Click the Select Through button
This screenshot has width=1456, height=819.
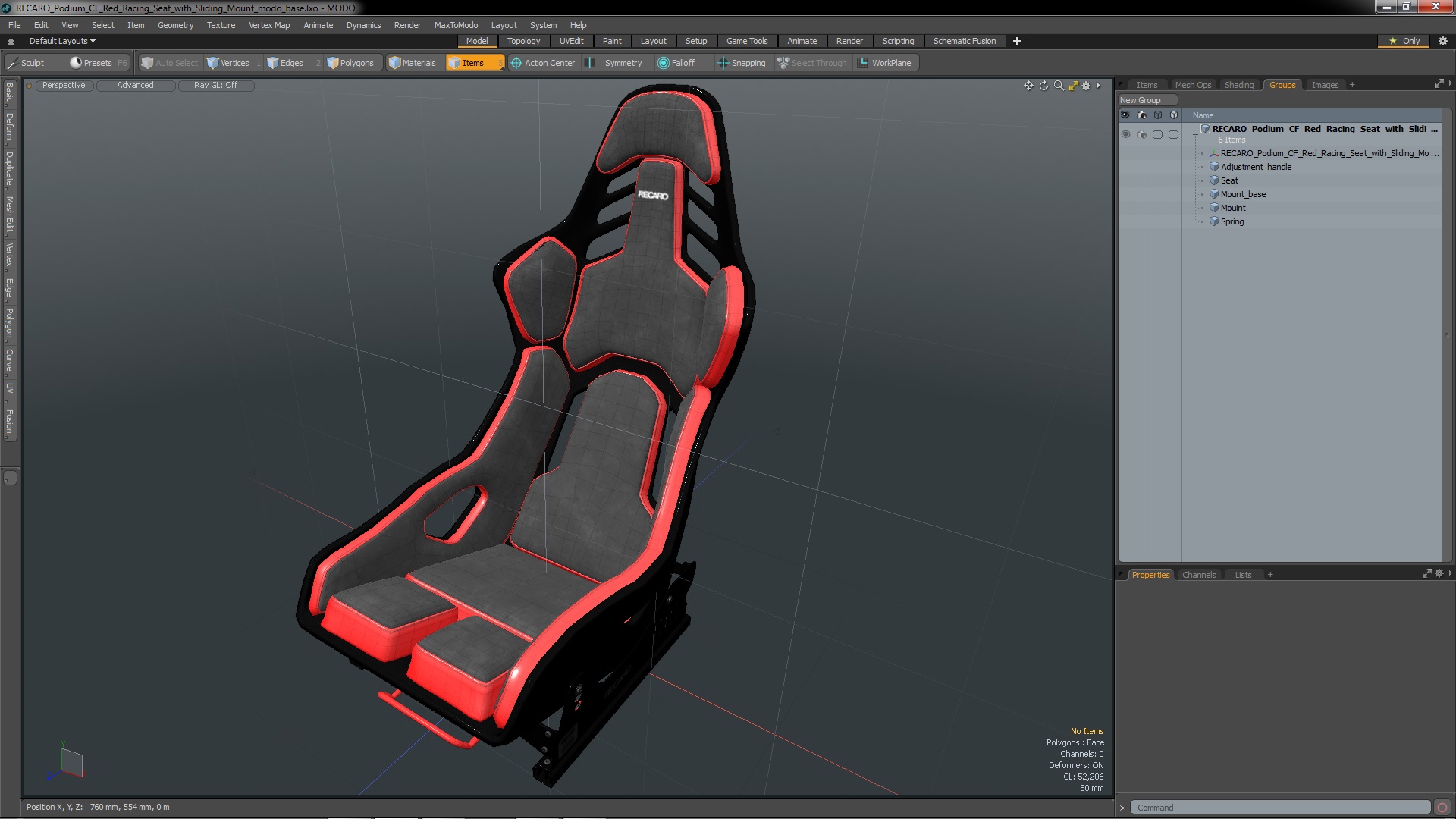pyautogui.click(x=812, y=63)
